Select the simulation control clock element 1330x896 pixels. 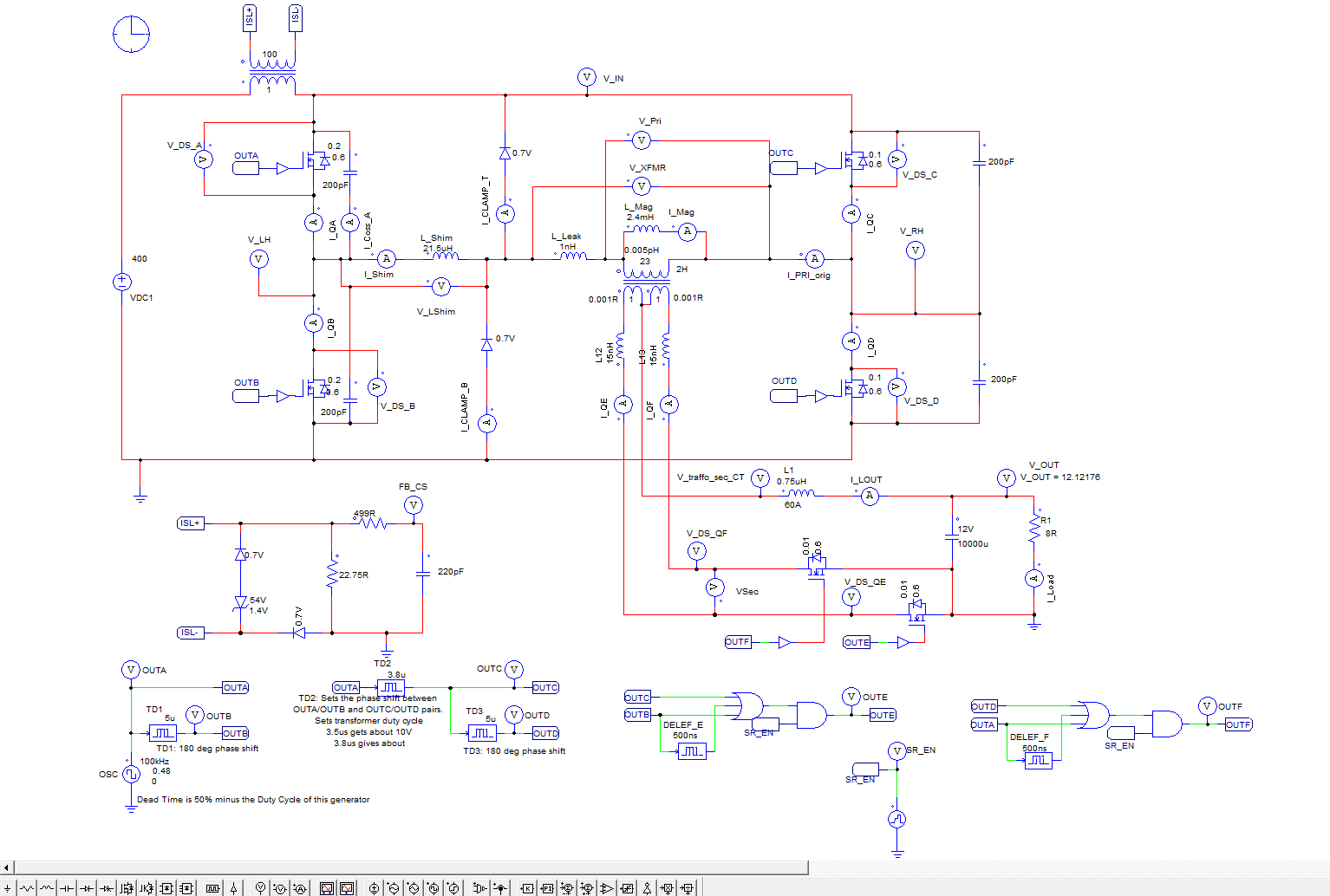(131, 34)
